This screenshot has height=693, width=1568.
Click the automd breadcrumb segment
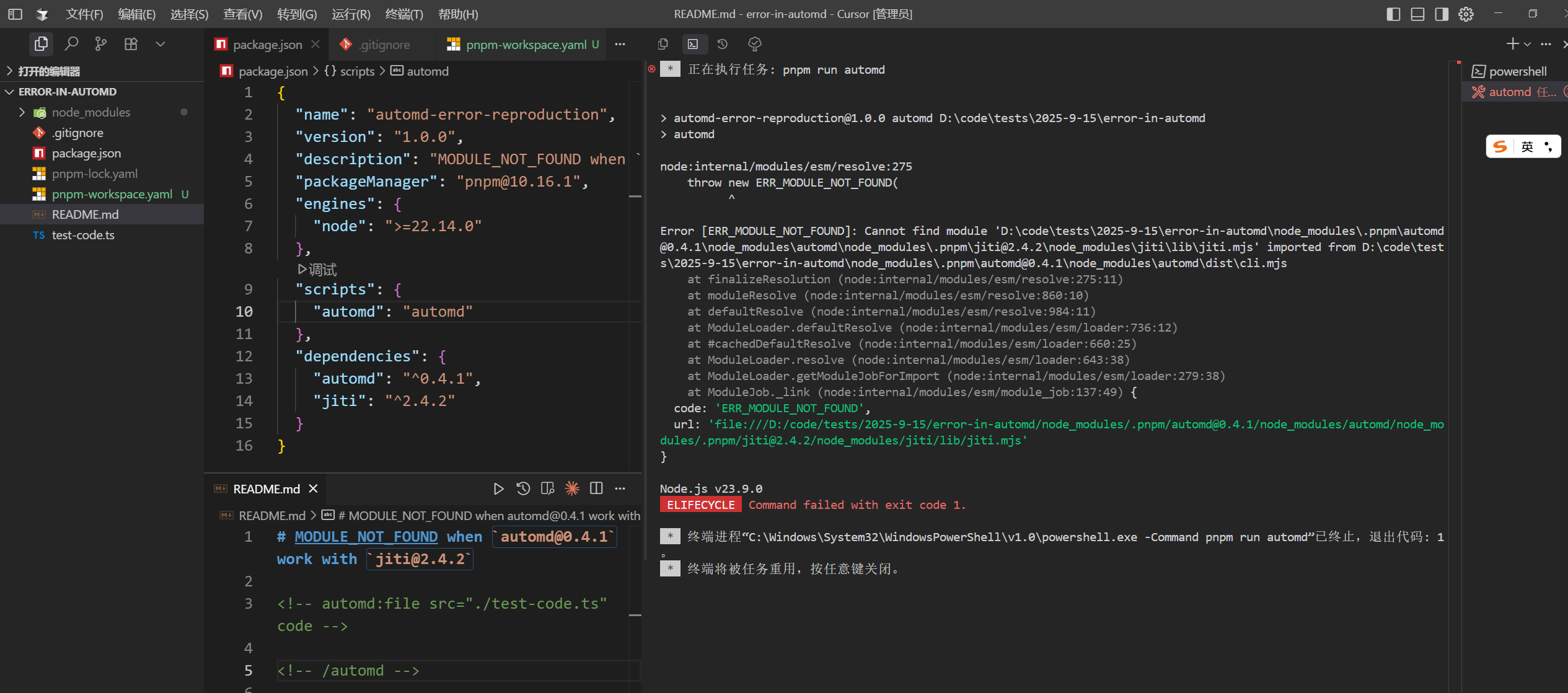(420, 71)
